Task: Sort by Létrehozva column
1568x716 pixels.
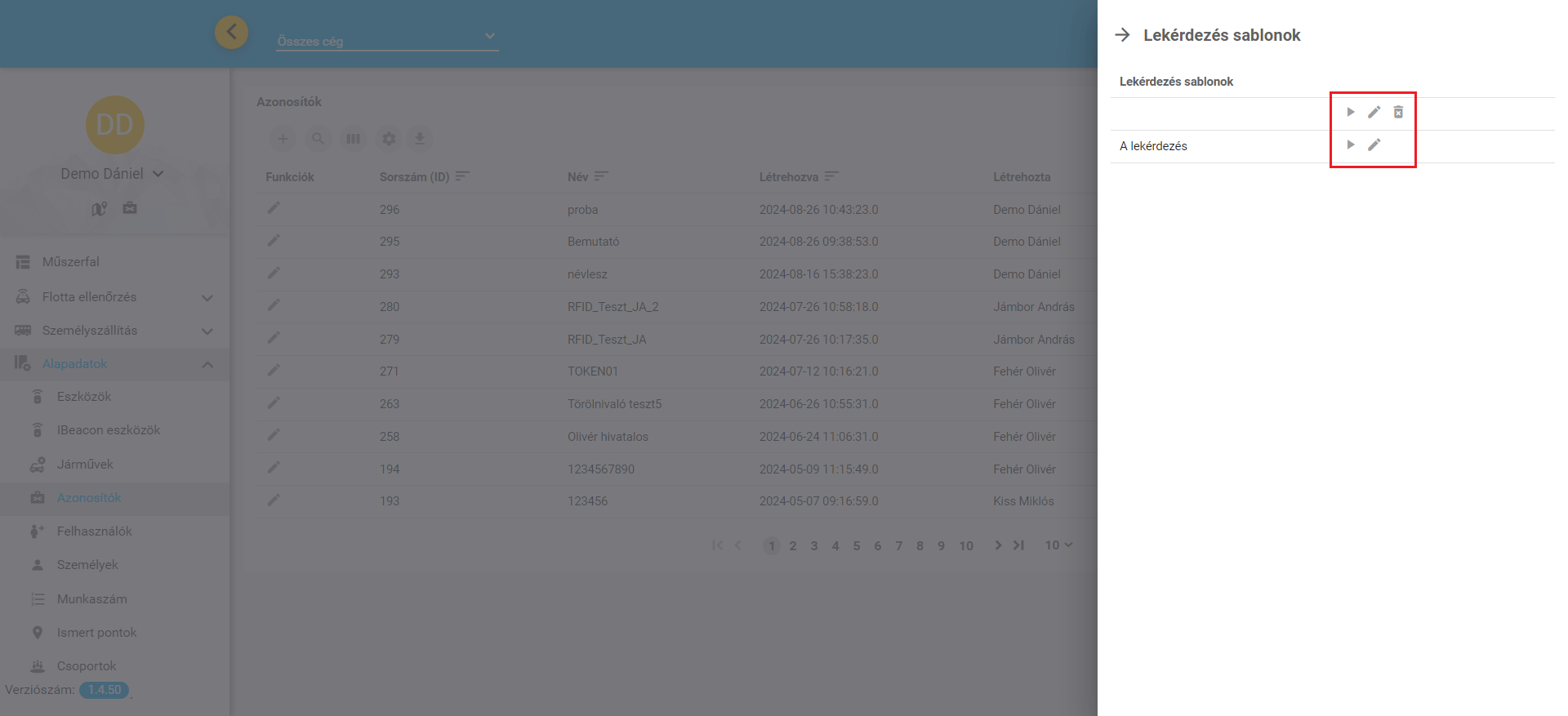Action: pyautogui.click(x=831, y=176)
